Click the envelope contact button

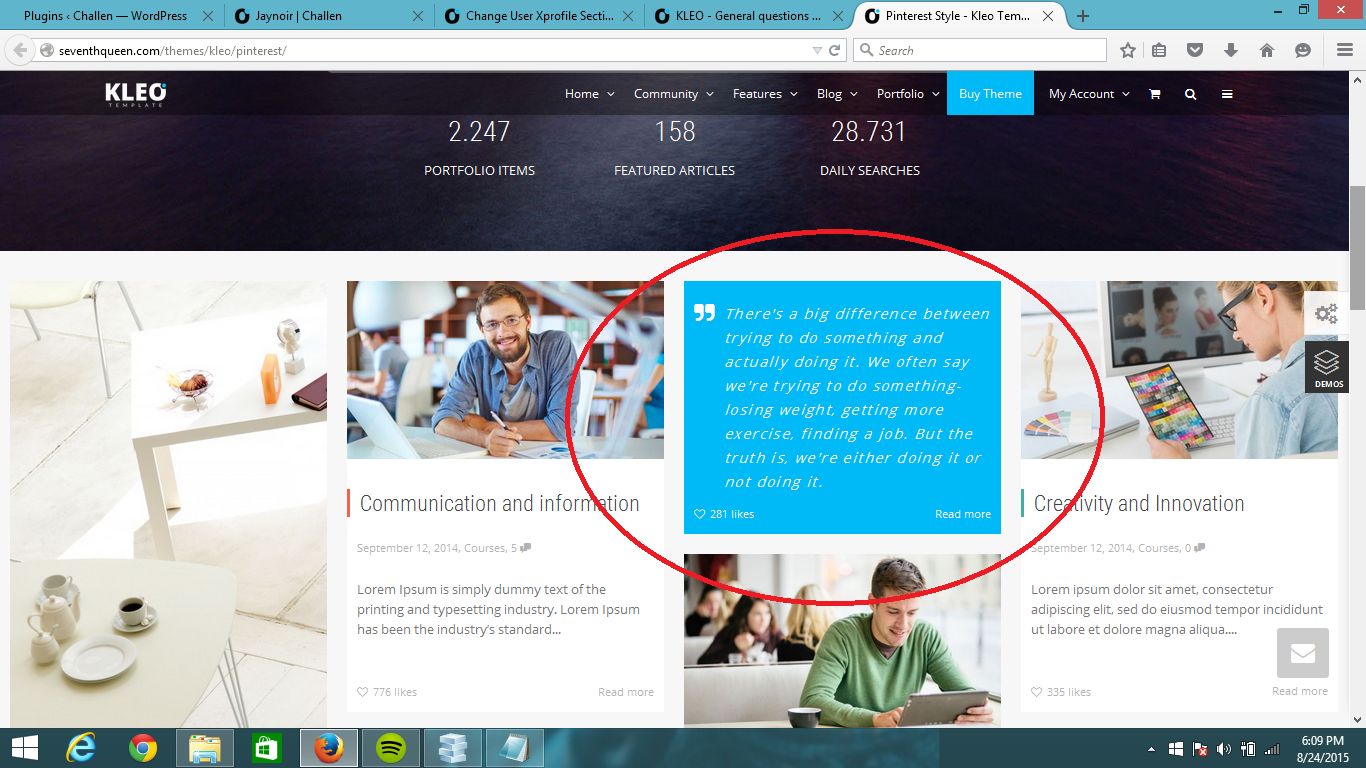[1303, 653]
